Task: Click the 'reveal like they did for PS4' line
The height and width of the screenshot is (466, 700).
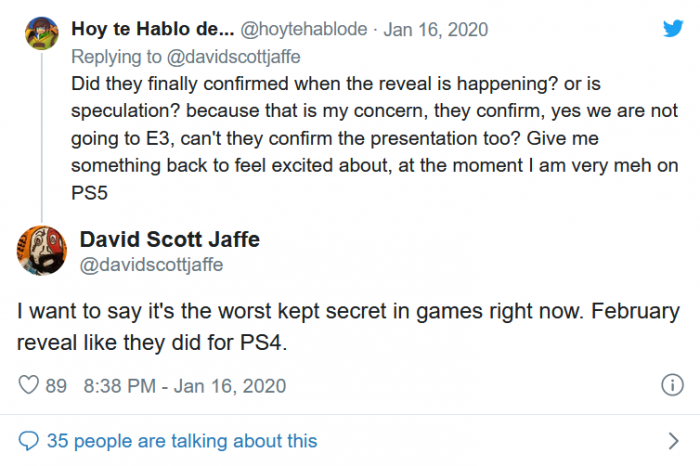Action: click(151, 343)
